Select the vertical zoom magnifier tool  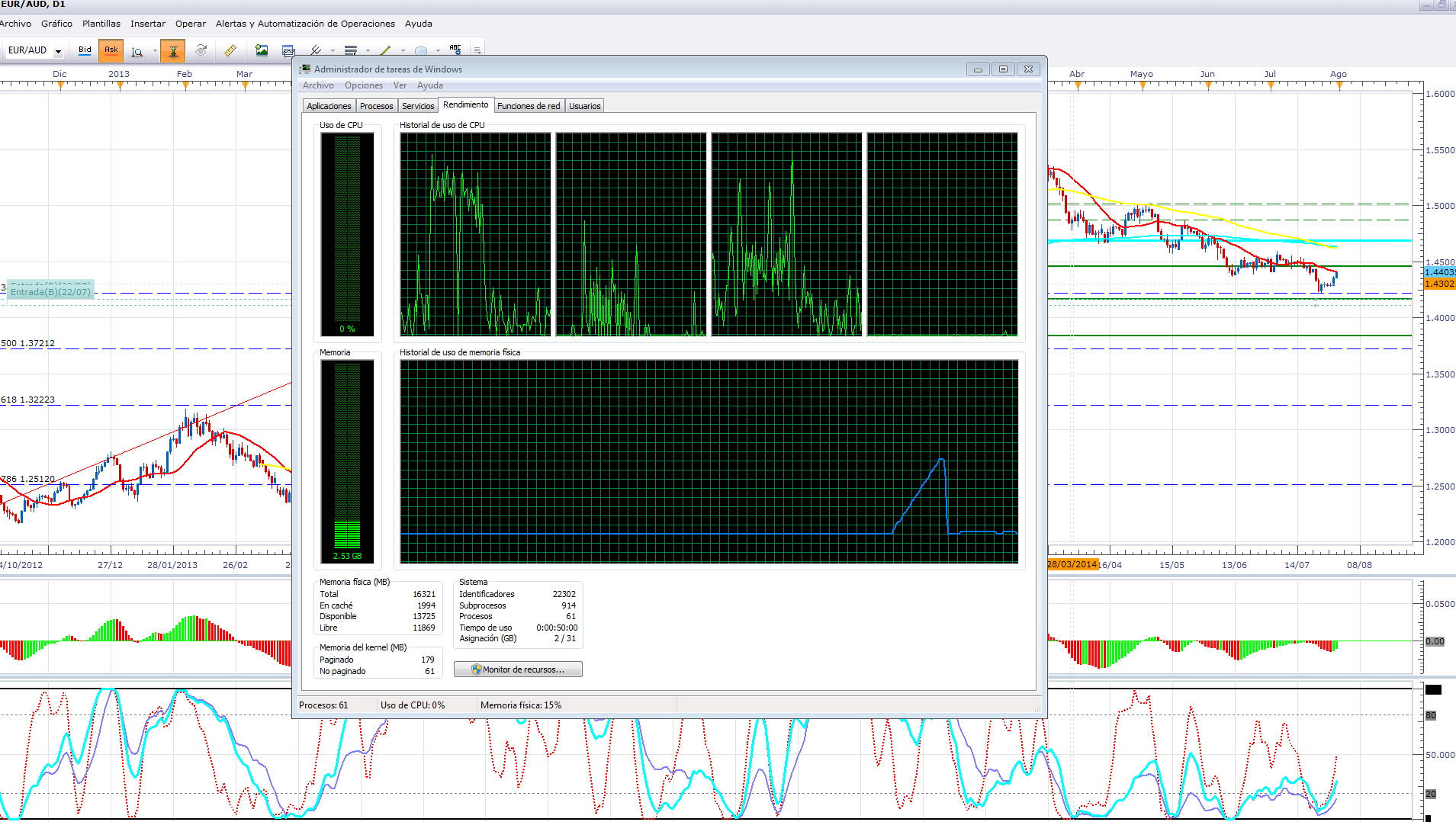(x=137, y=51)
